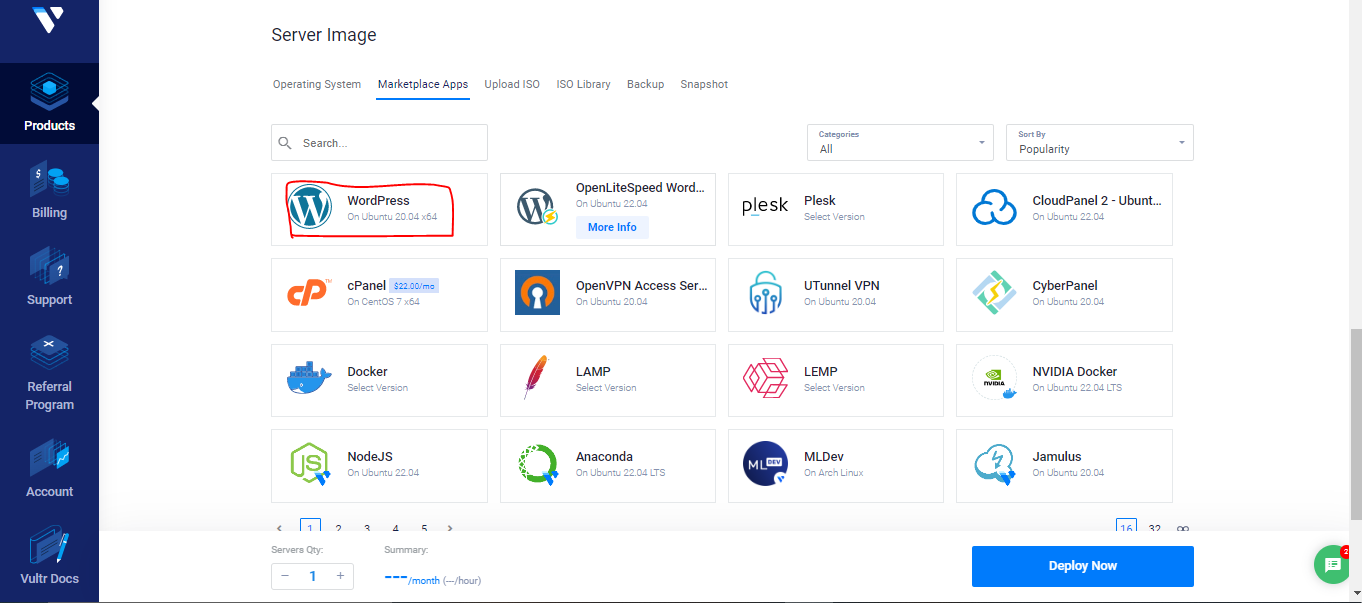
Task: Open the live chat bubble icon
Action: point(1332,565)
